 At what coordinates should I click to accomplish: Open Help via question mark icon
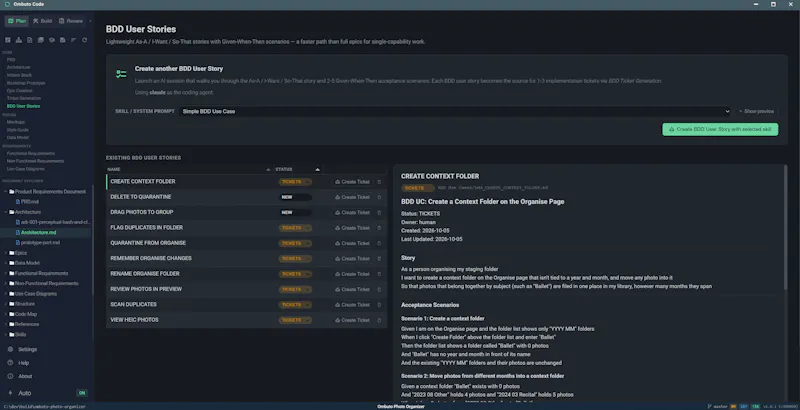[x=10, y=363]
